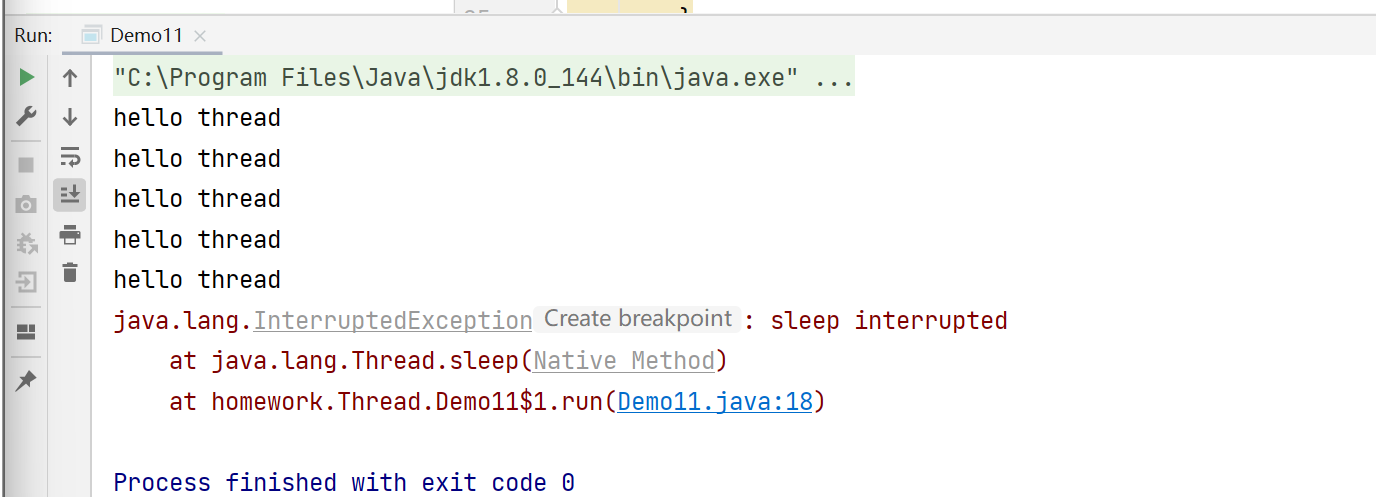This screenshot has height=497, width=1376.
Task: Open run configuration via wrench icon
Action: [27, 117]
